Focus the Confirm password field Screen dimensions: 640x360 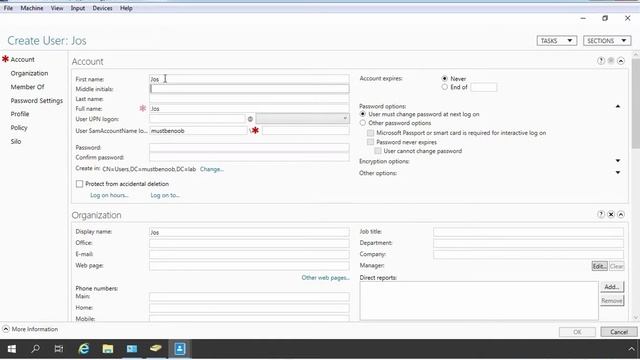point(249,157)
